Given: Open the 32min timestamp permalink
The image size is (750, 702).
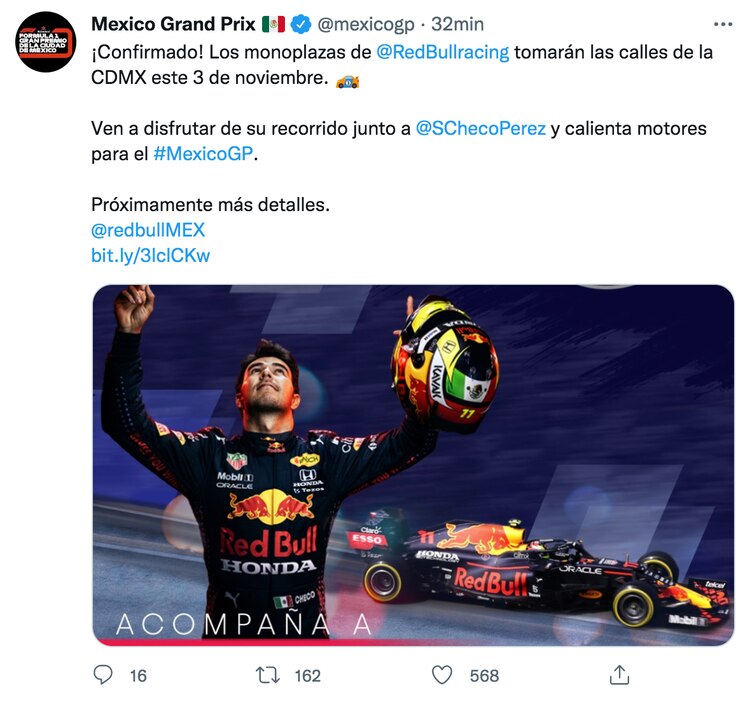Looking at the screenshot, I should (457, 24).
